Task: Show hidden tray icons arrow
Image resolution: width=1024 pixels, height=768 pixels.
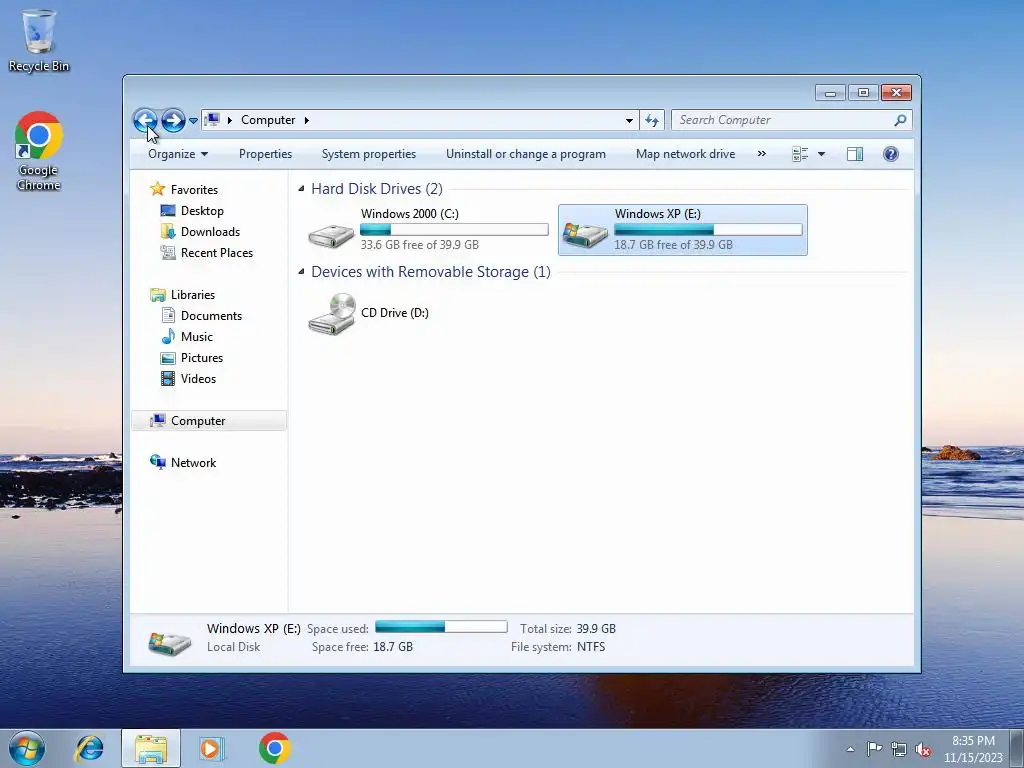Action: coord(850,749)
